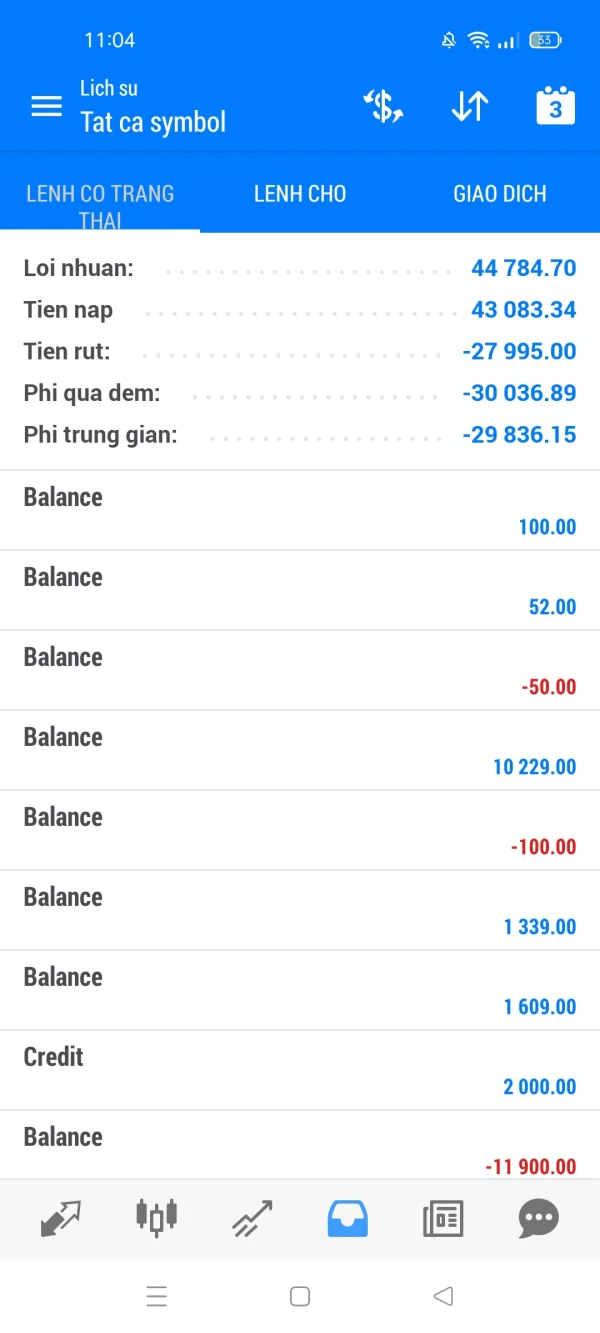Select the Credit entry of 2 000.00
Viewport: 600px width, 1333px height.
[x=300, y=1071]
